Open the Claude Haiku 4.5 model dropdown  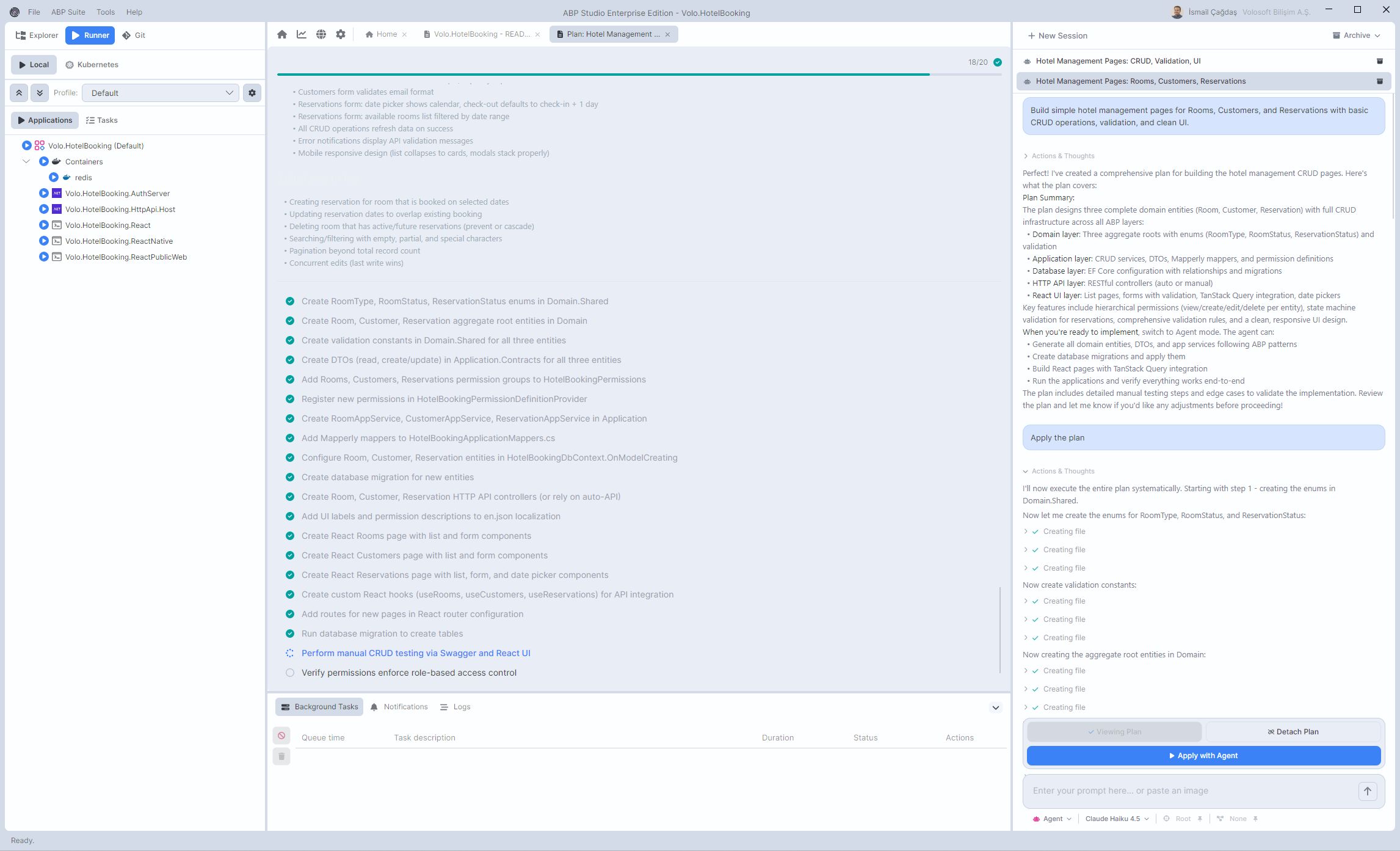tap(1117, 819)
